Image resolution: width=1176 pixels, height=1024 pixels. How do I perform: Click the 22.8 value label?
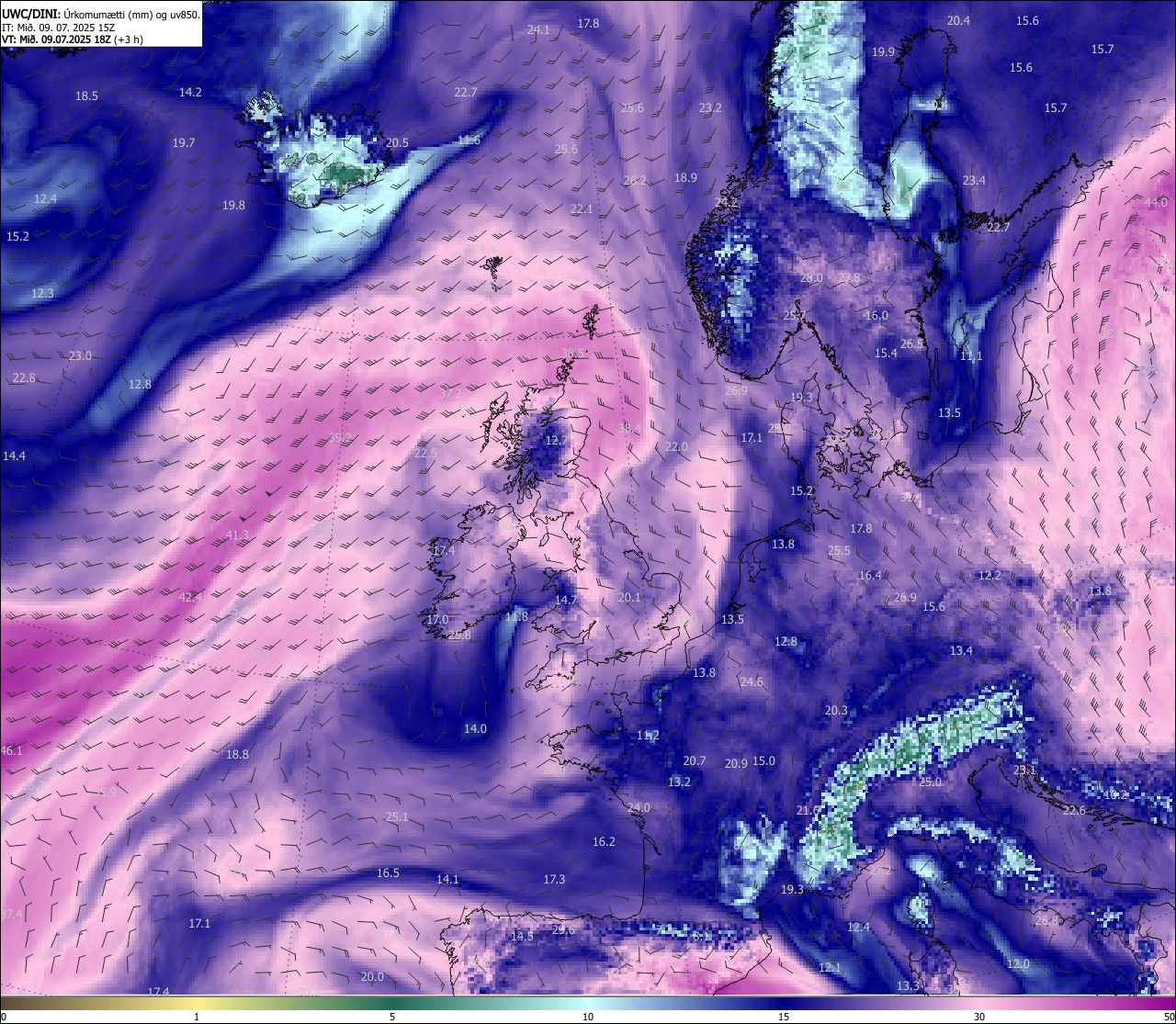pos(24,377)
